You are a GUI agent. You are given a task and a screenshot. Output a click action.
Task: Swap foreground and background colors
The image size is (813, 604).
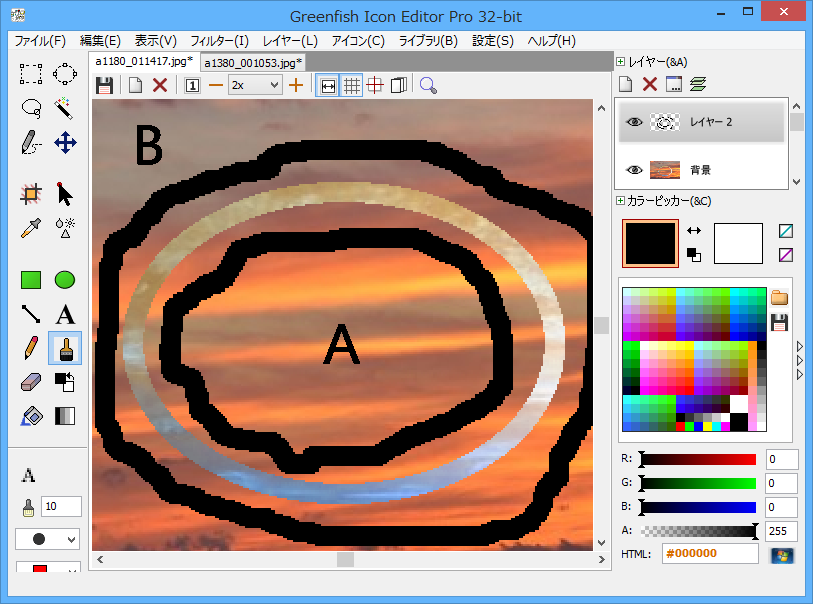click(693, 231)
